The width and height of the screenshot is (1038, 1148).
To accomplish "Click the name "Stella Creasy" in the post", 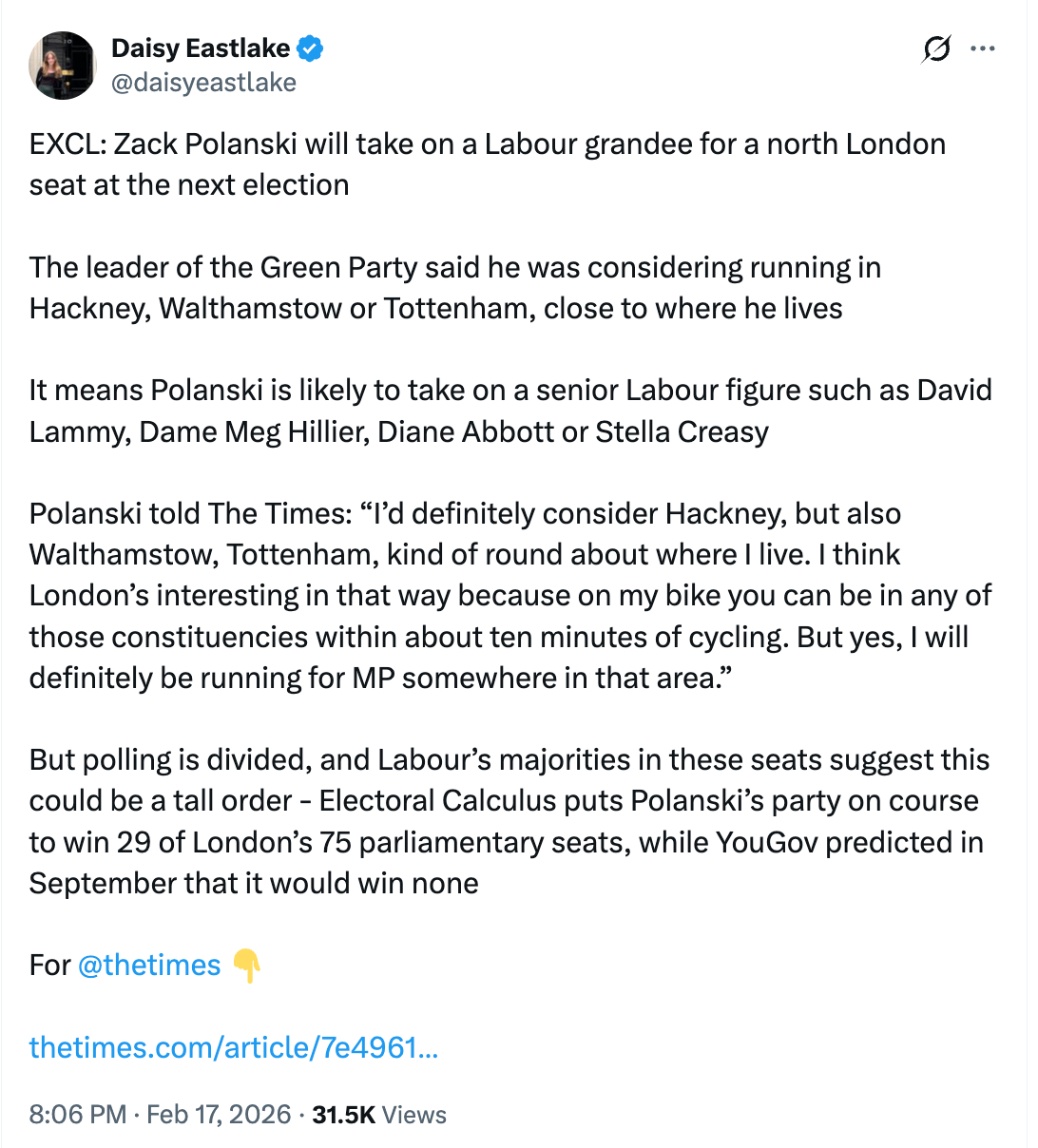I will point(682,431).
